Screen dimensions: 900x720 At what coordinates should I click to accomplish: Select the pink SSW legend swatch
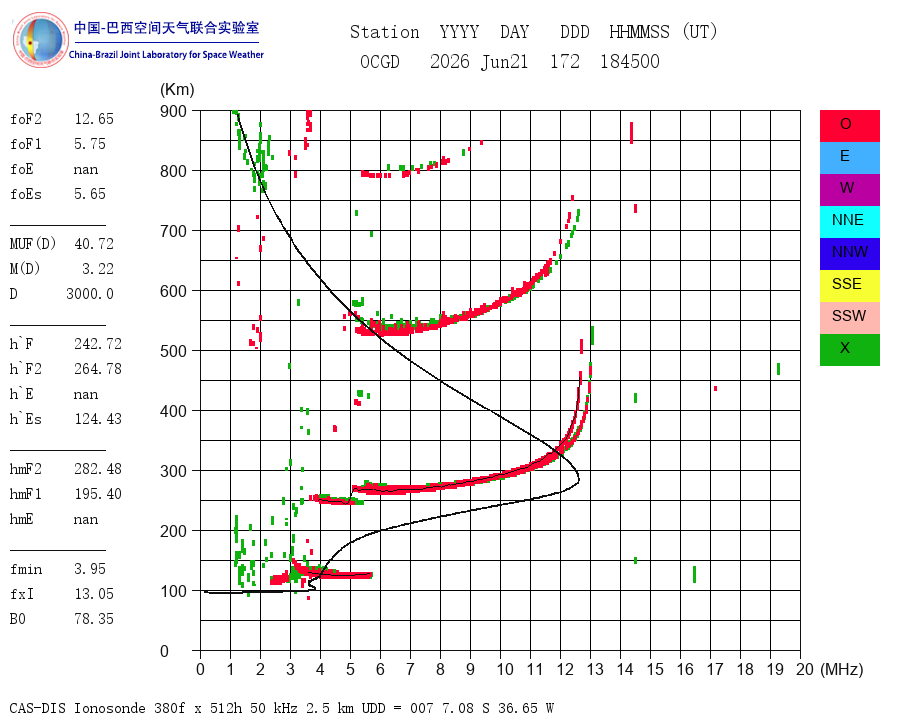tap(849, 318)
